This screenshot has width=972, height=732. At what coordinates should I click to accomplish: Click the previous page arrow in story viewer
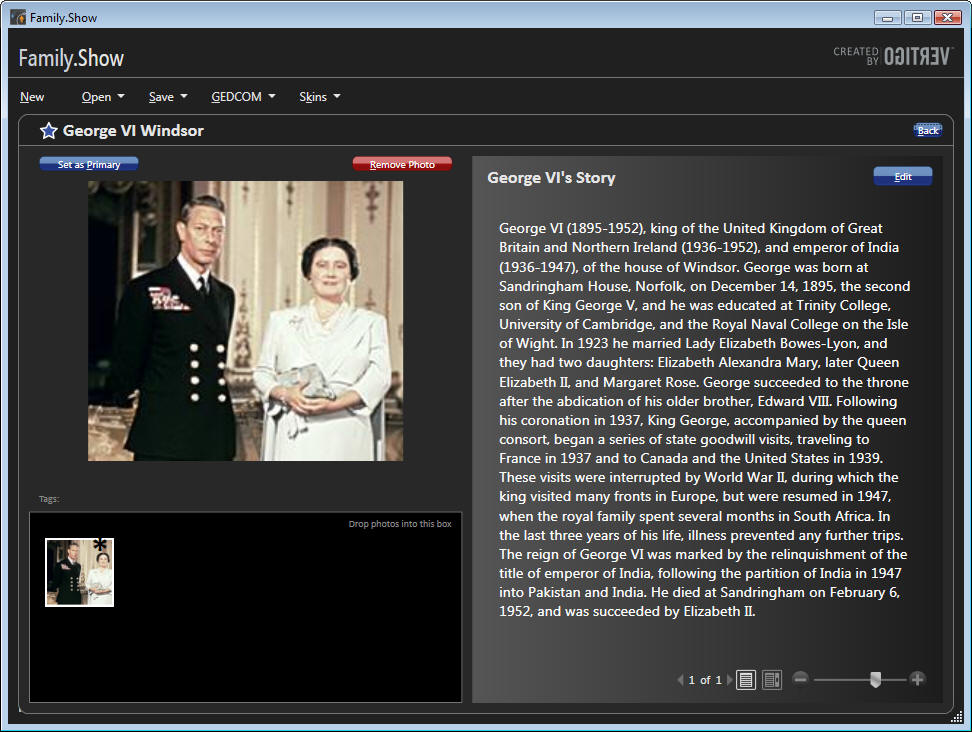[680, 680]
